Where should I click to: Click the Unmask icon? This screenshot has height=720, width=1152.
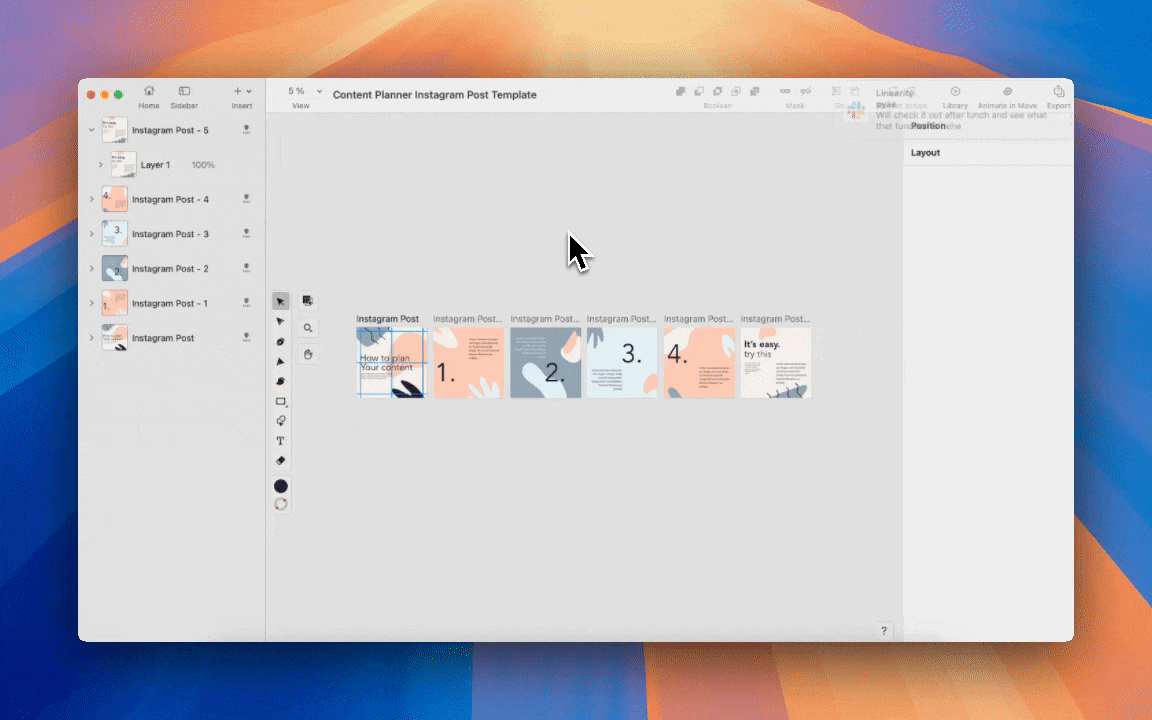pos(805,91)
